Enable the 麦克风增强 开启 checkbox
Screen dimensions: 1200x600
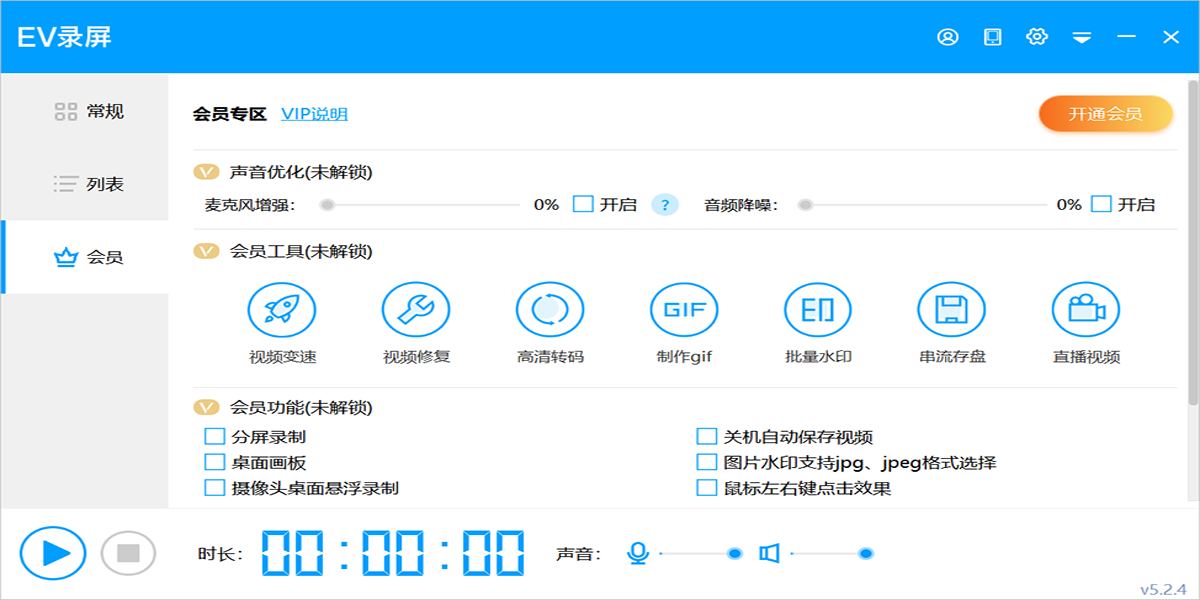click(x=583, y=204)
